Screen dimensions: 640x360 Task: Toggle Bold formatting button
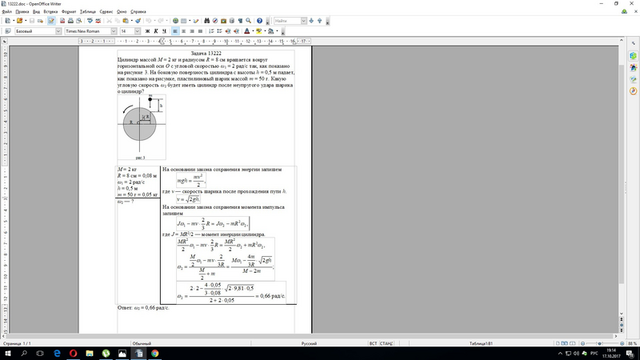[147, 31]
